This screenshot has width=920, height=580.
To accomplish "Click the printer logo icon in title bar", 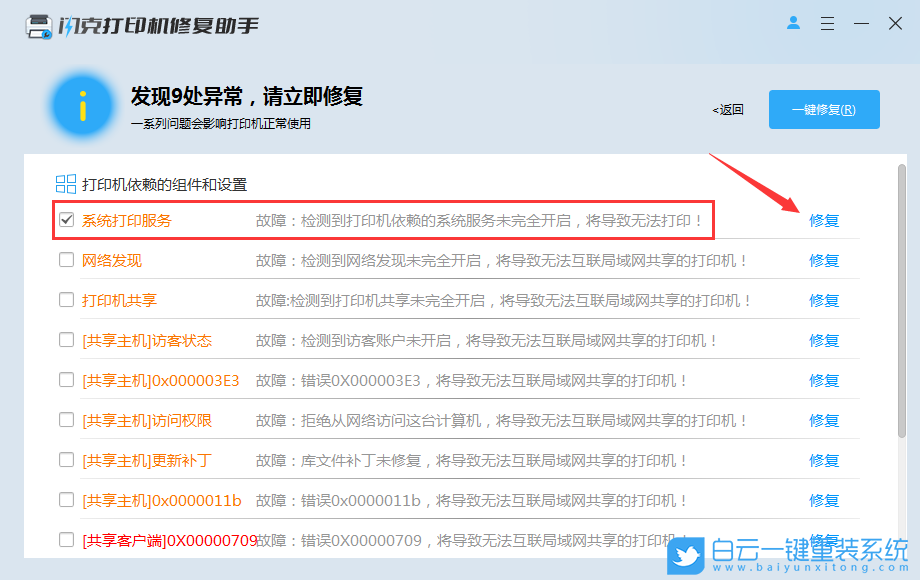I will pyautogui.click(x=37, y=25).
